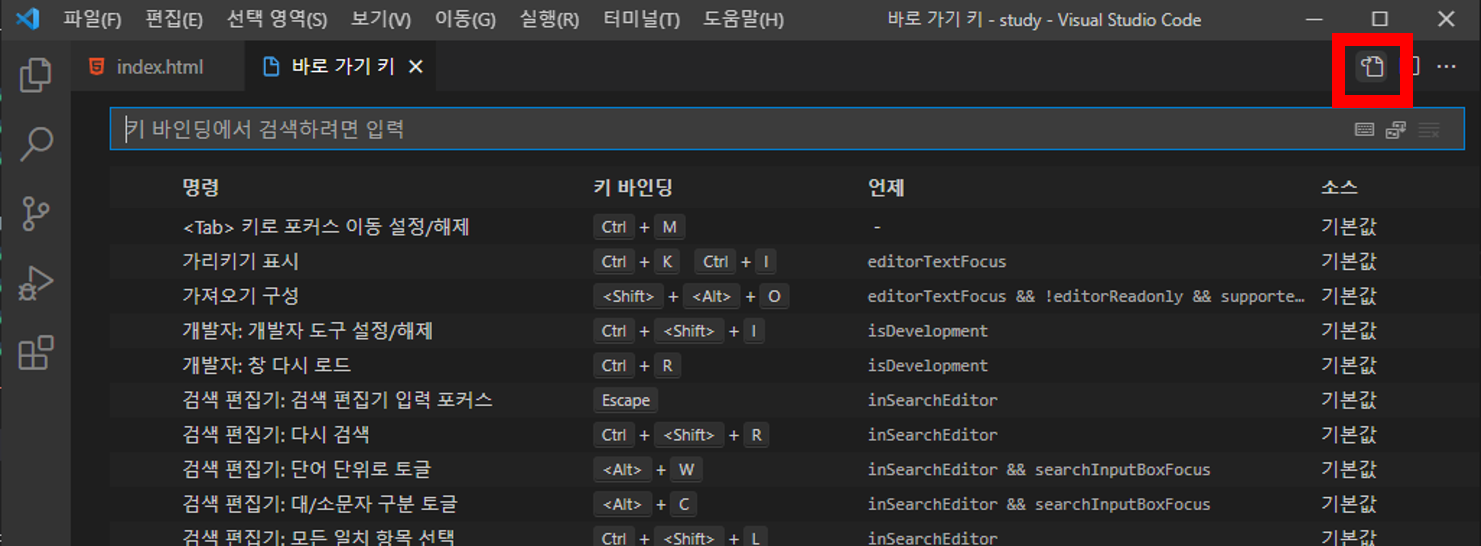
Task: Open the 보기(V) menu
Action: pos(381,20)
